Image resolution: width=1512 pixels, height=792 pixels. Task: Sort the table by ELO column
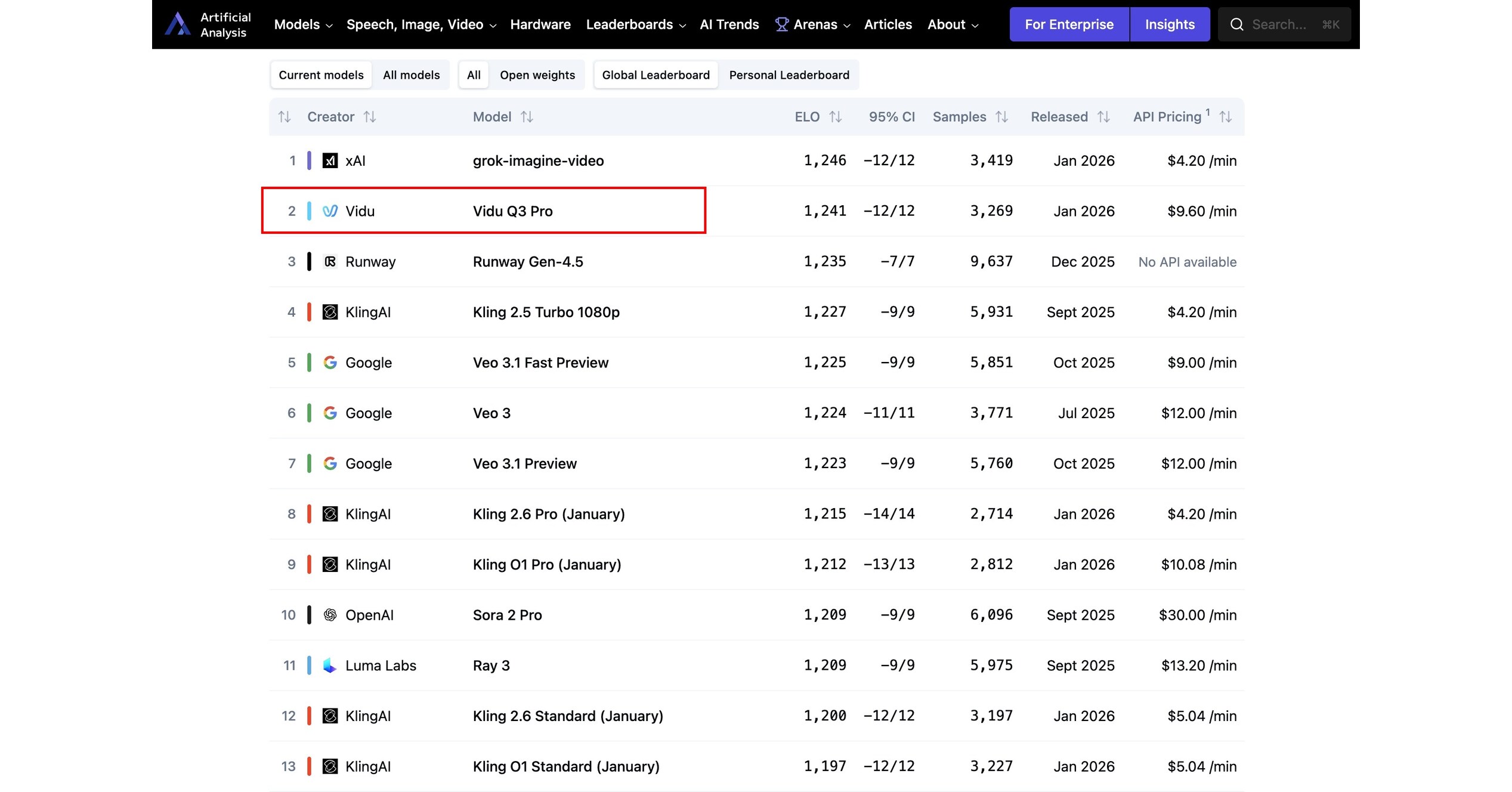click(818, 116)
